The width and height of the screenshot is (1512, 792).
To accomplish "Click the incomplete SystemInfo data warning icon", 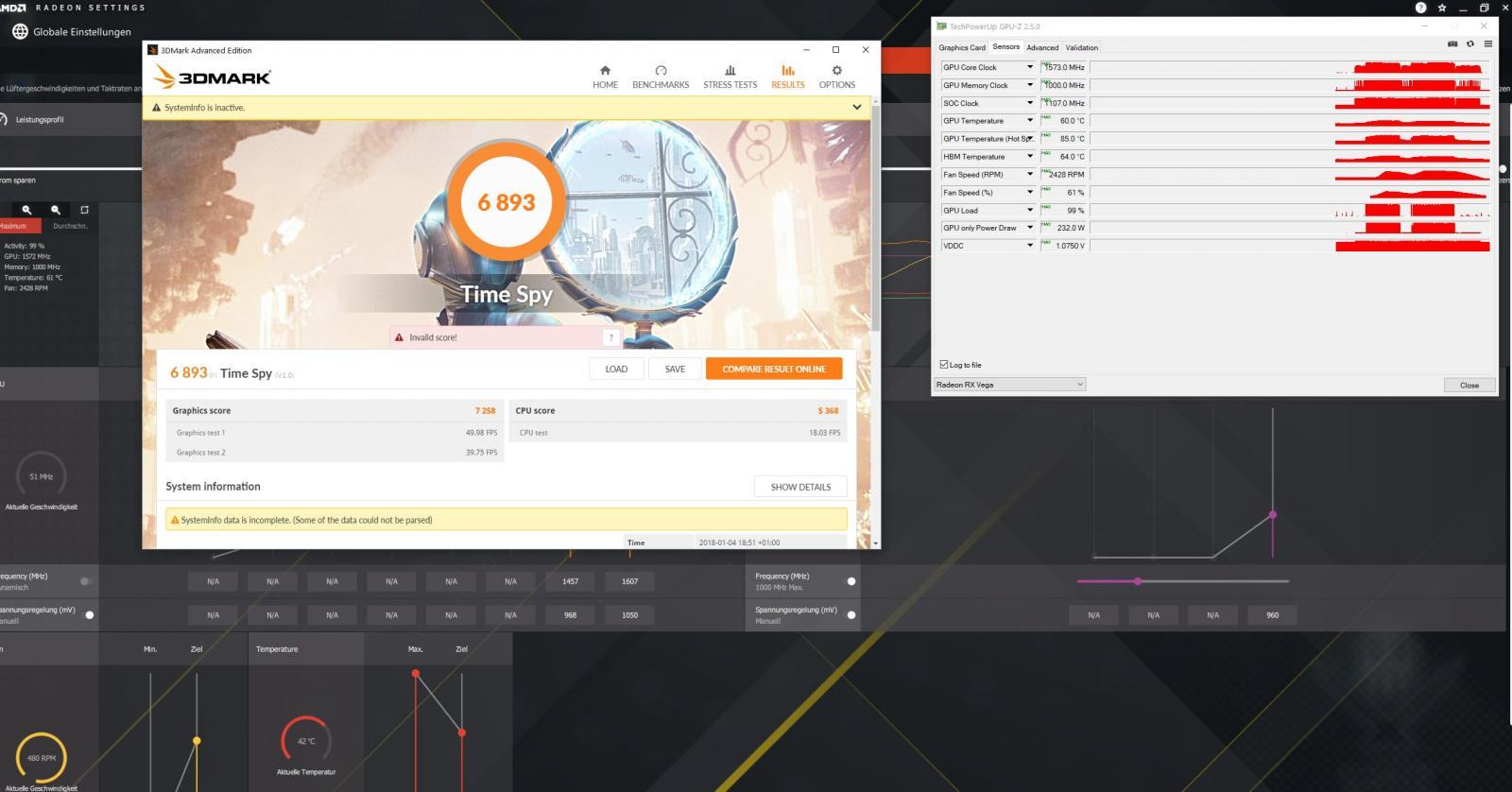I will coord(174,520).
